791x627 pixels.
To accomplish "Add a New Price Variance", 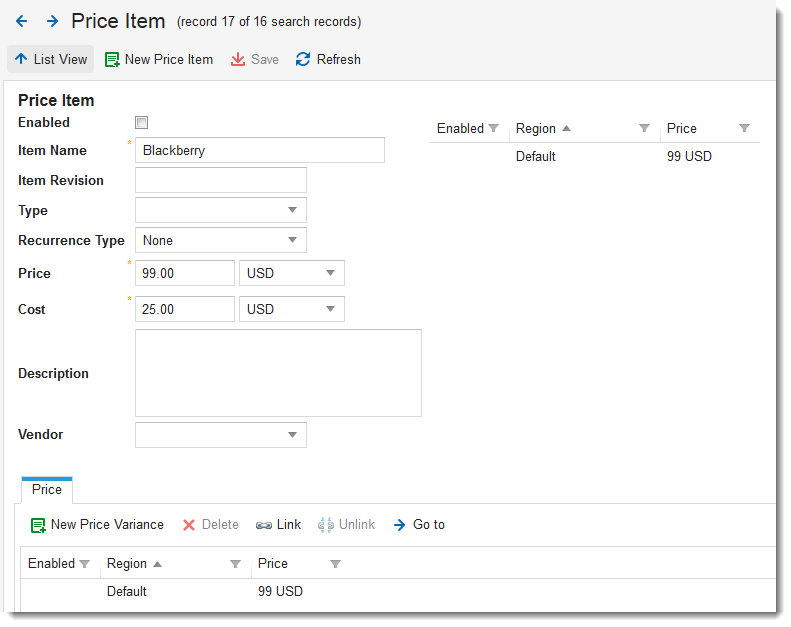I will (x=97, y=524).
